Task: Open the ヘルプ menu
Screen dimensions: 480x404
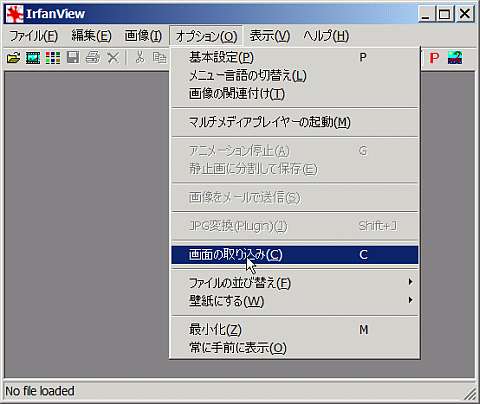Action: [326, 36]
